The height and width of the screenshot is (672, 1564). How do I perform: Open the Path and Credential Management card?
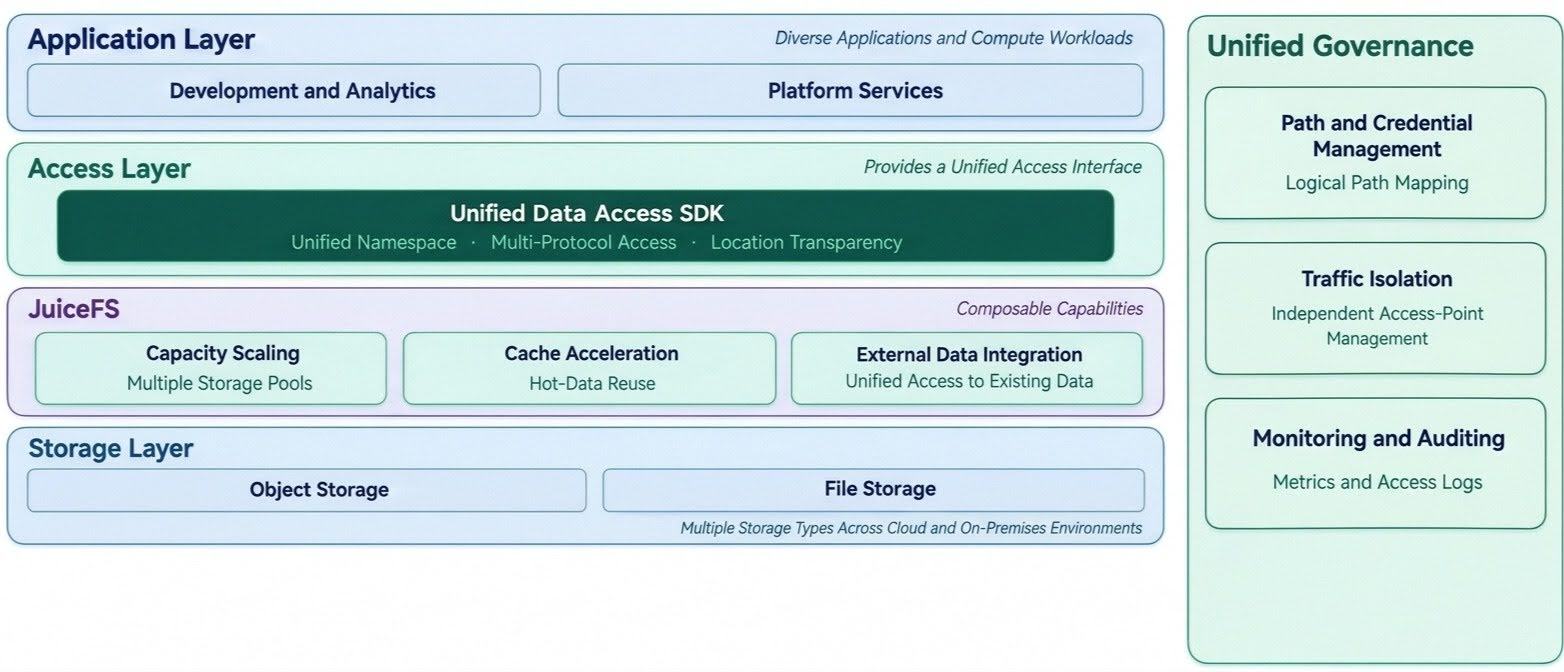point(1376,153)
